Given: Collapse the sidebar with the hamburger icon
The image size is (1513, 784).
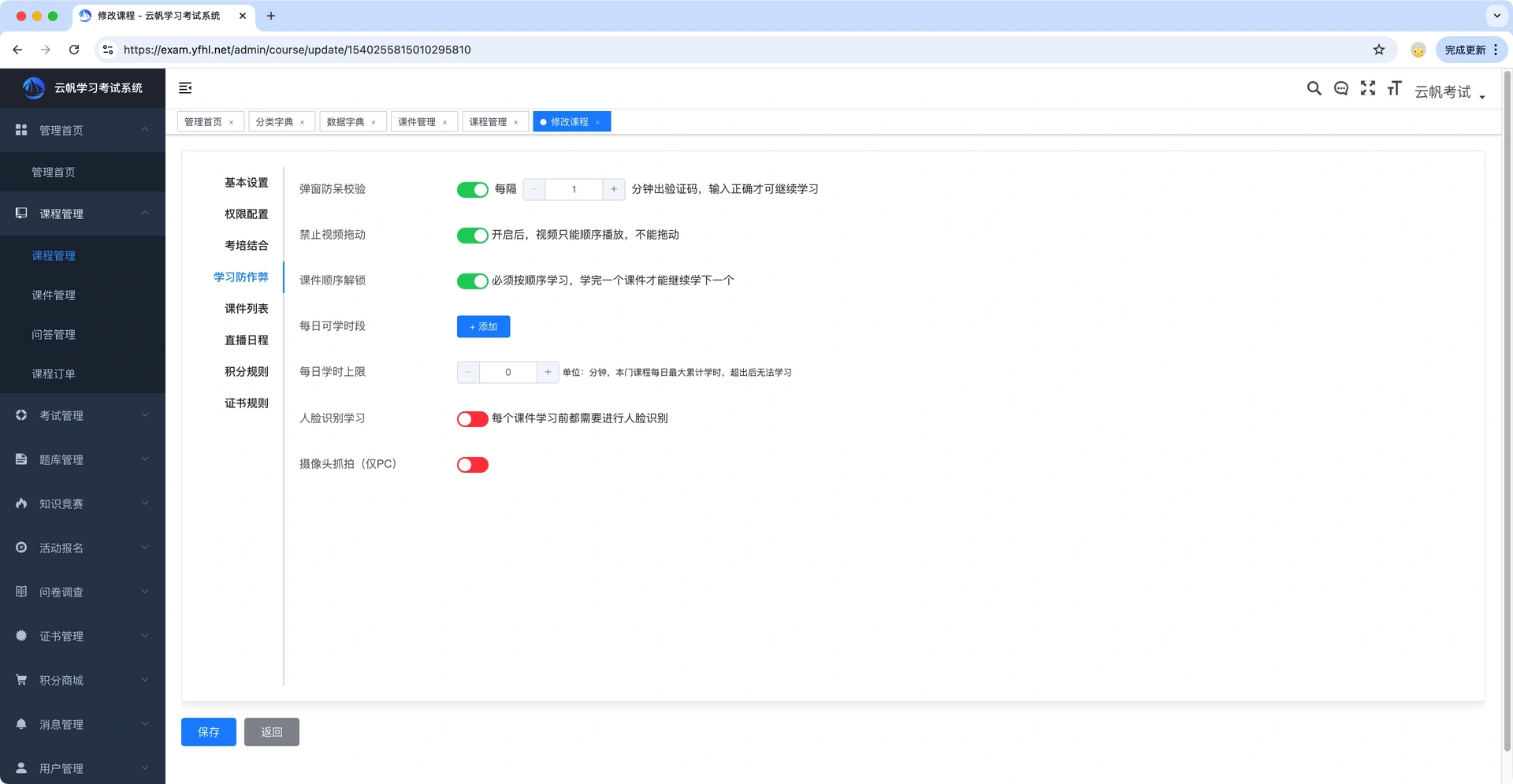Looking at the screenshot, I should click(x=185, y=88).
